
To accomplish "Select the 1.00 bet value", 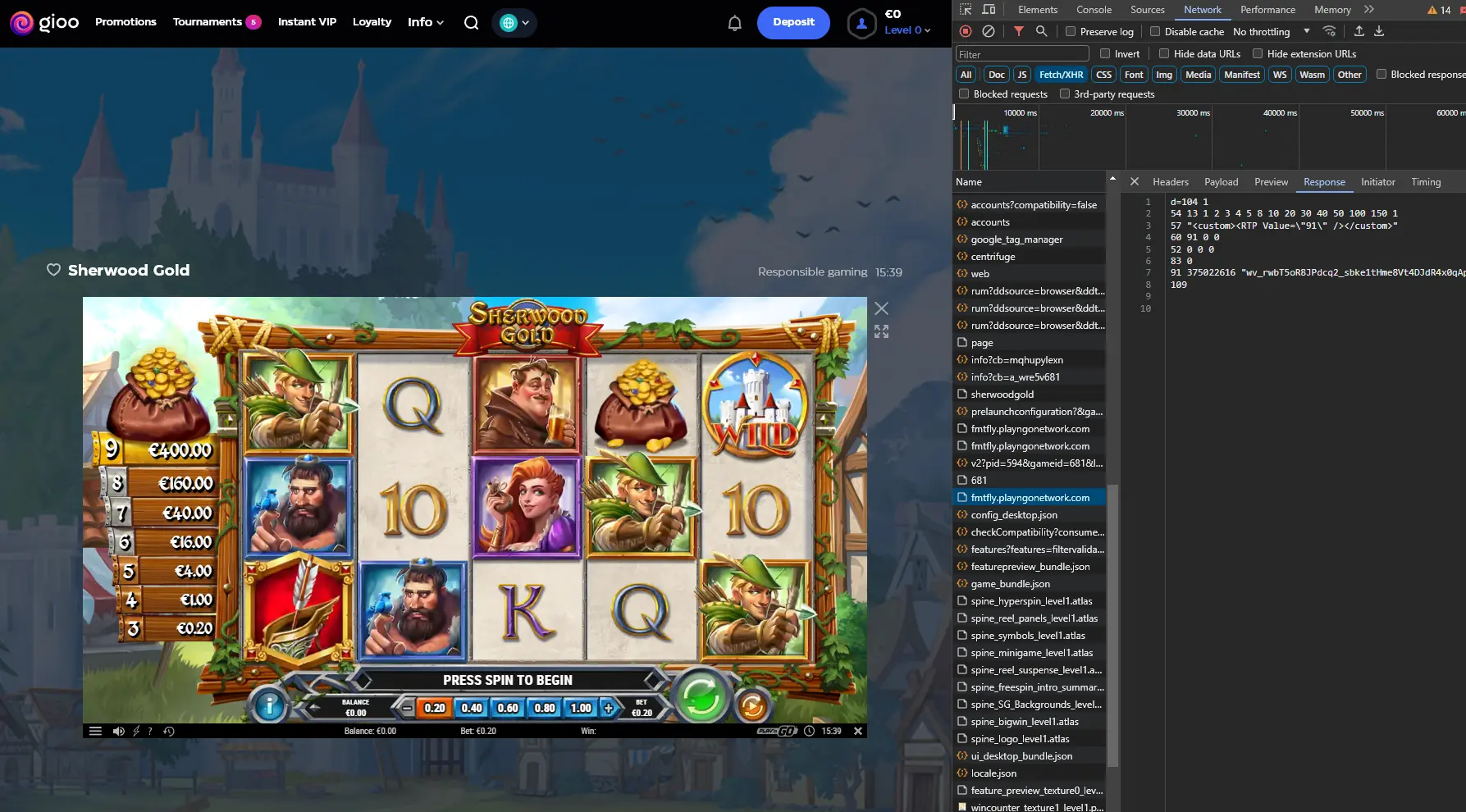I will [x=581, y=708].
